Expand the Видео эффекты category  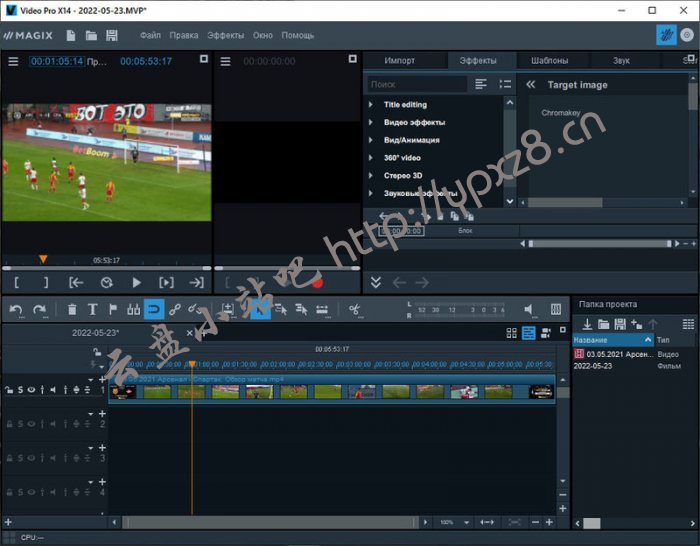(370, 122)
